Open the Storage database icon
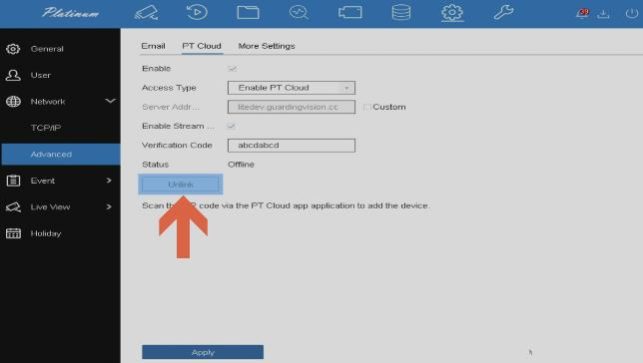This screenshot has height=363, width=643. (401, 12)
